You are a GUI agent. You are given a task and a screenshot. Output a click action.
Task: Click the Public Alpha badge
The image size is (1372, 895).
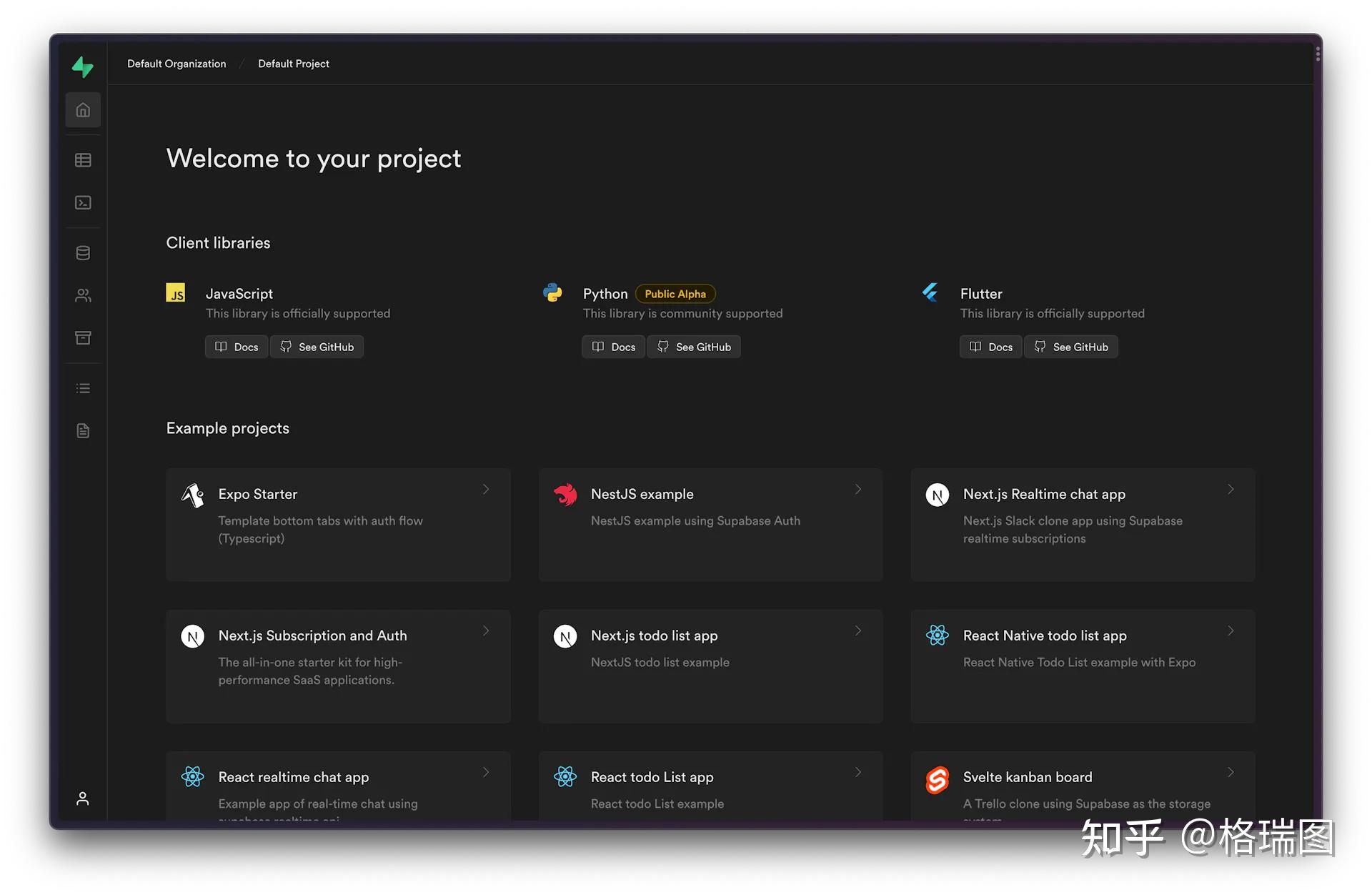(675, 294)
